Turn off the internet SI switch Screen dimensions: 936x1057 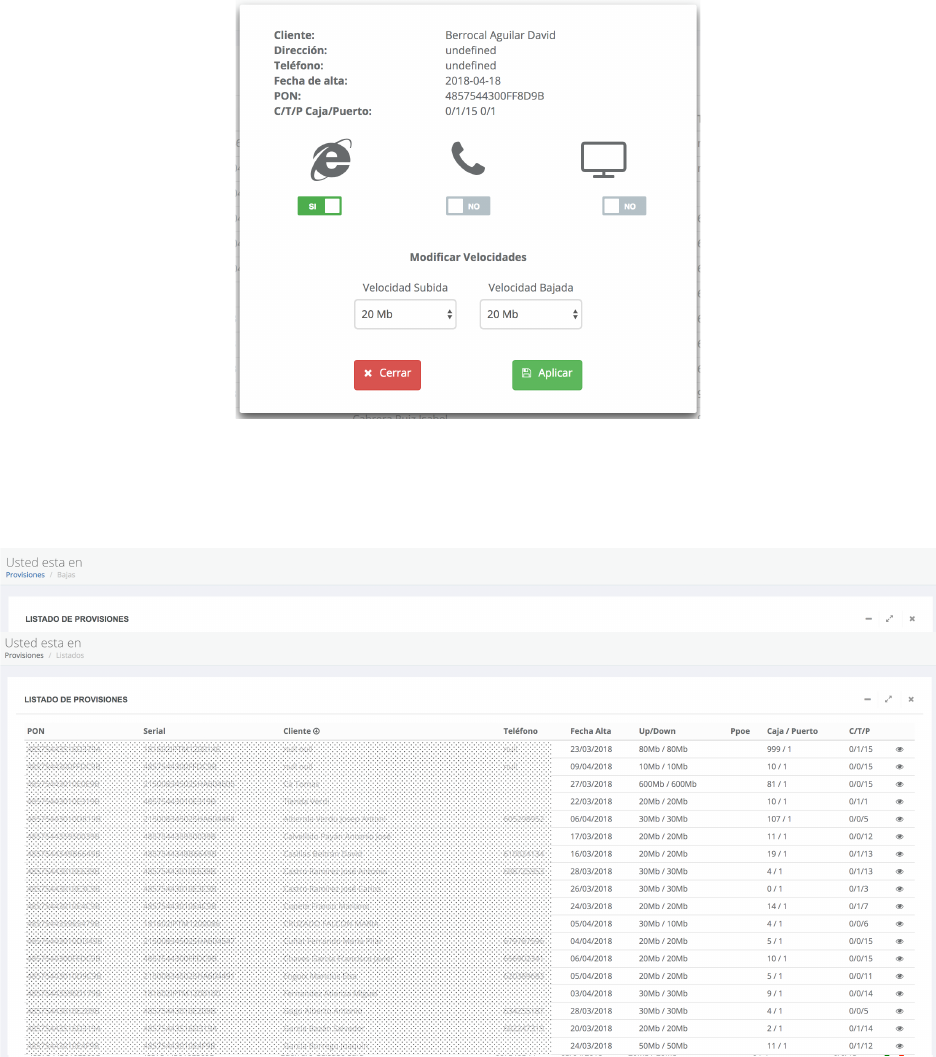tap(319, 206)
